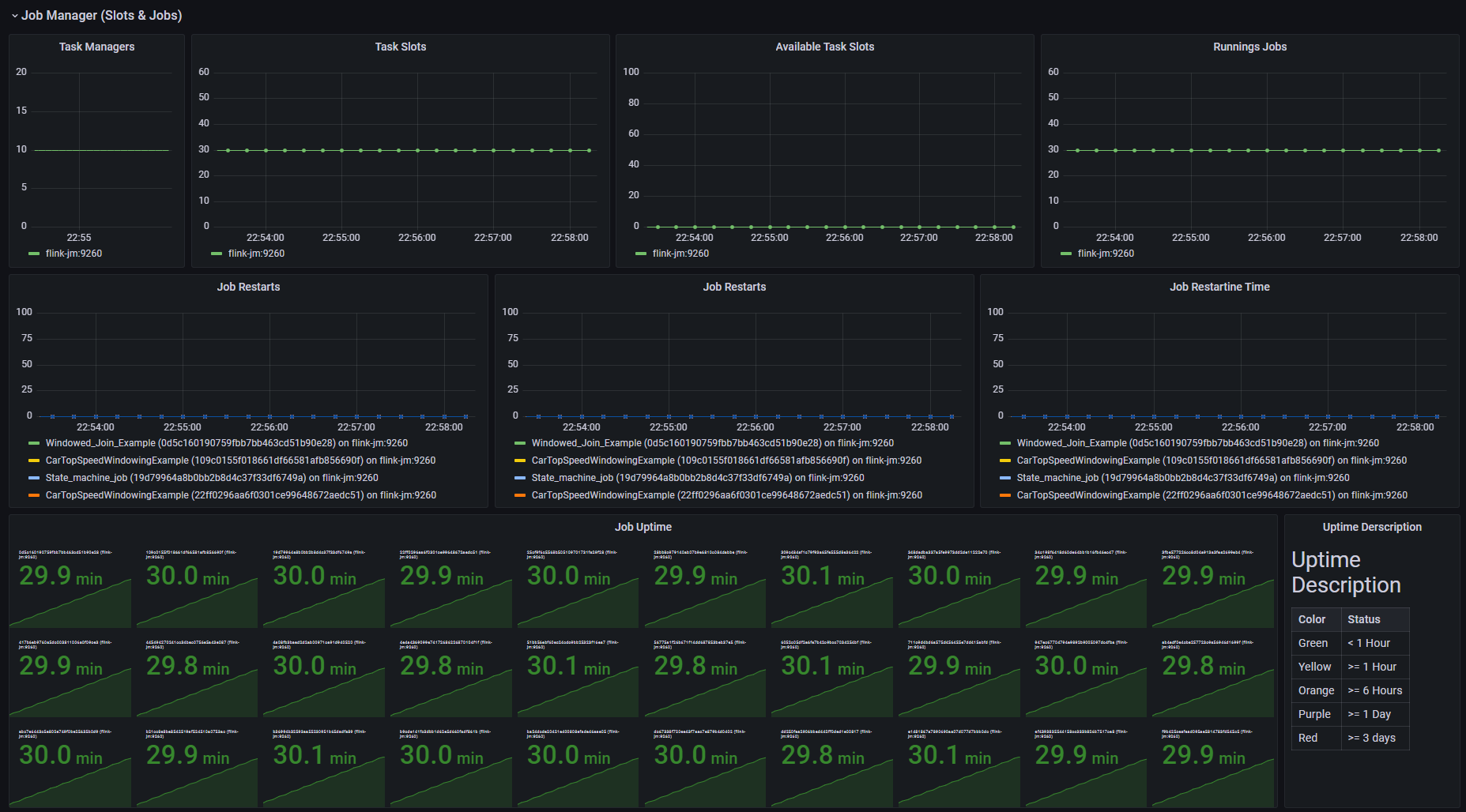Image resolution: width=1466 pixels, height=812 pixels.
Task: Open the Runnings Jobs panel title menu
Action: pyautogui.click(x=1249, y=47)
